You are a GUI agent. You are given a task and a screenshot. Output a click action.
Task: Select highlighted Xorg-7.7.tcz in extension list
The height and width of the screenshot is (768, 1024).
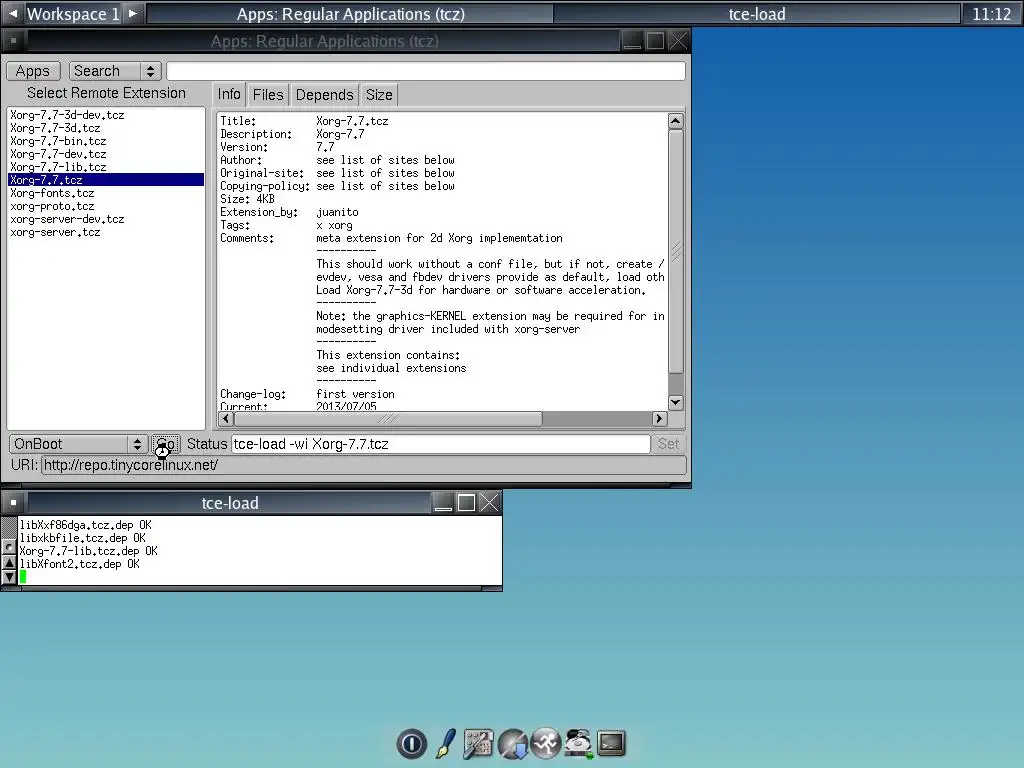(x=106, y=180)
